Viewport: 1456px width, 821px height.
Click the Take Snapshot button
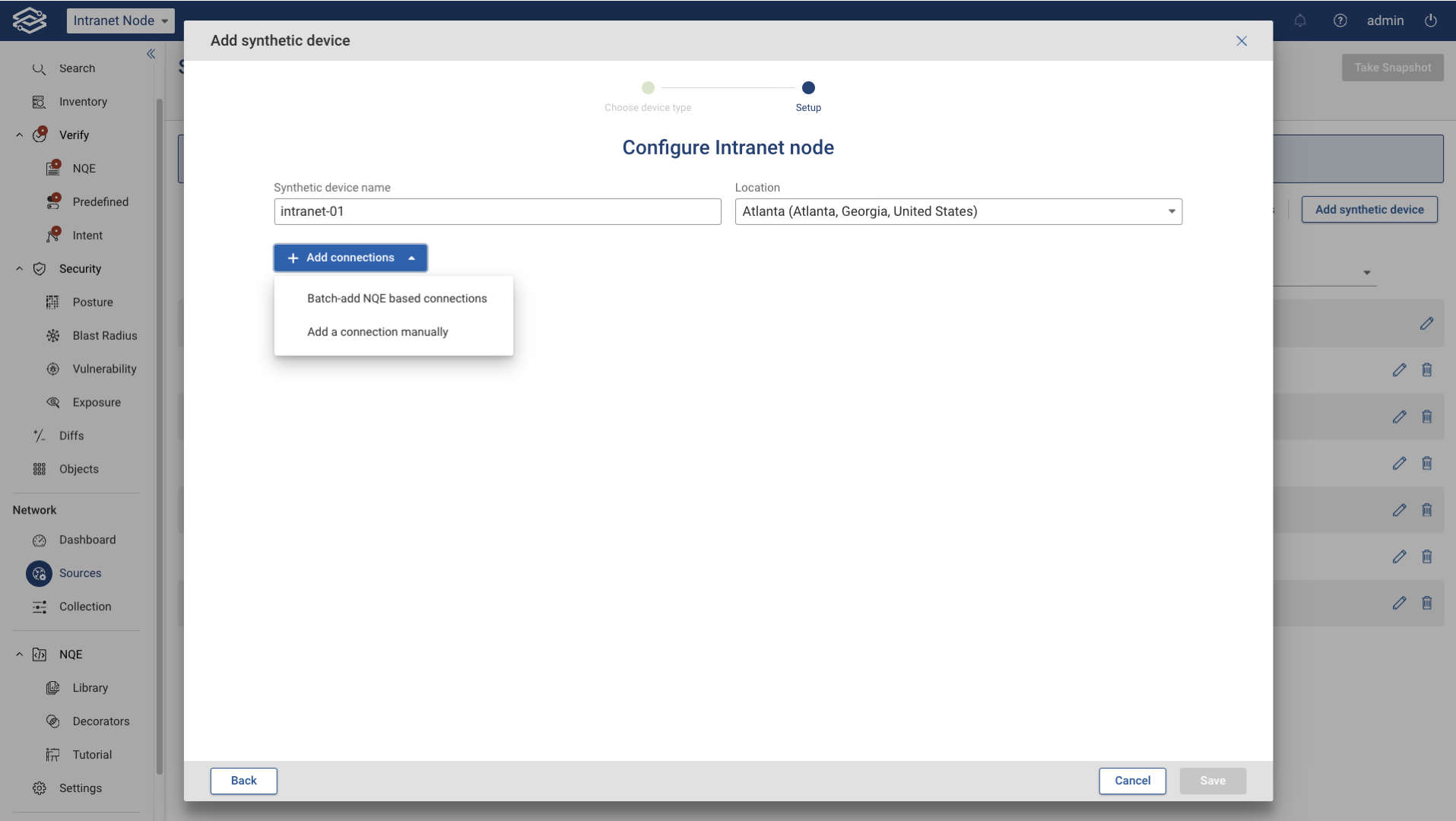[x=1394, y=67]
